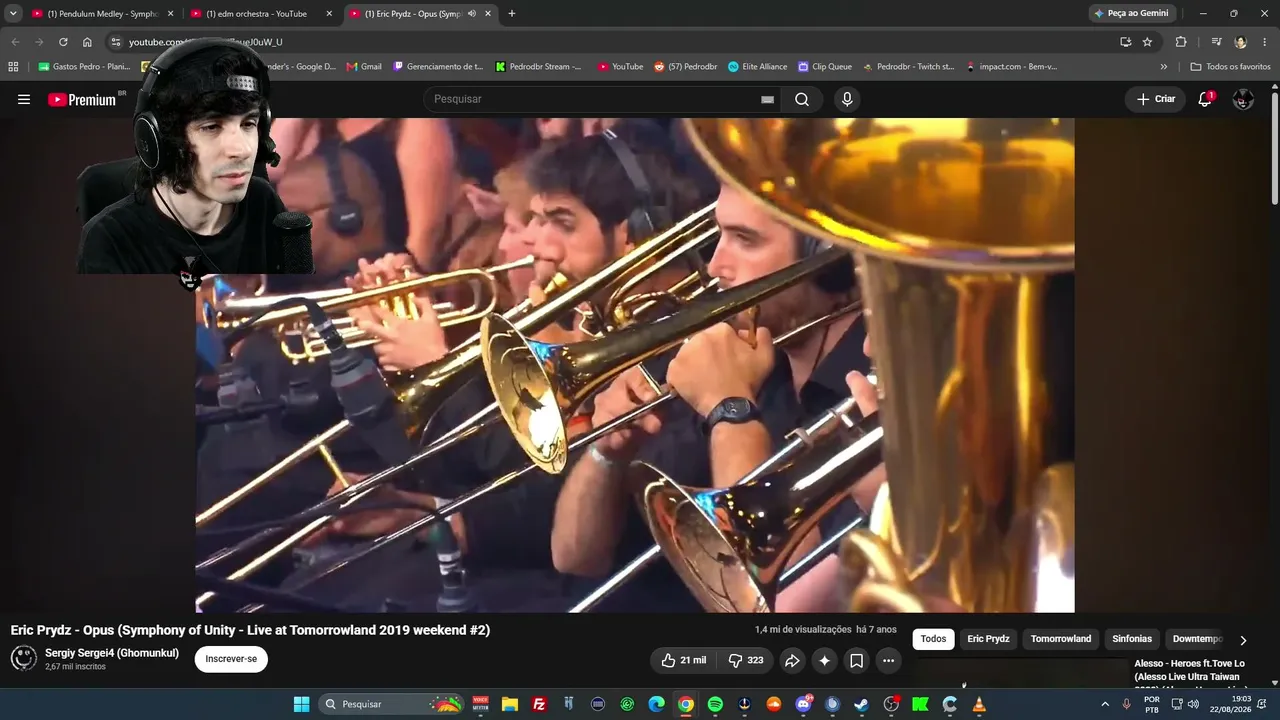Launch VLC from the taskbar
Viewport: 1280px width, 720px height.
tap(979, 704)
